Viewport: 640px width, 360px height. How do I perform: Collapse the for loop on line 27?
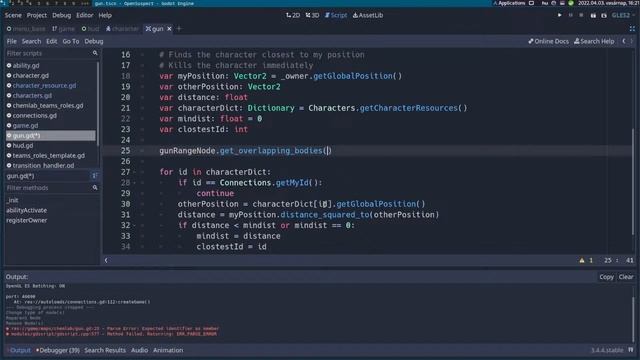click(x=135, y=172)
